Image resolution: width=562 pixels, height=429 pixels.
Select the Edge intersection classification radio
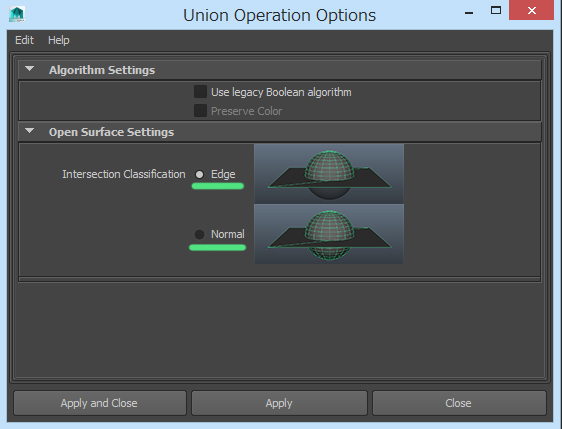199,175
